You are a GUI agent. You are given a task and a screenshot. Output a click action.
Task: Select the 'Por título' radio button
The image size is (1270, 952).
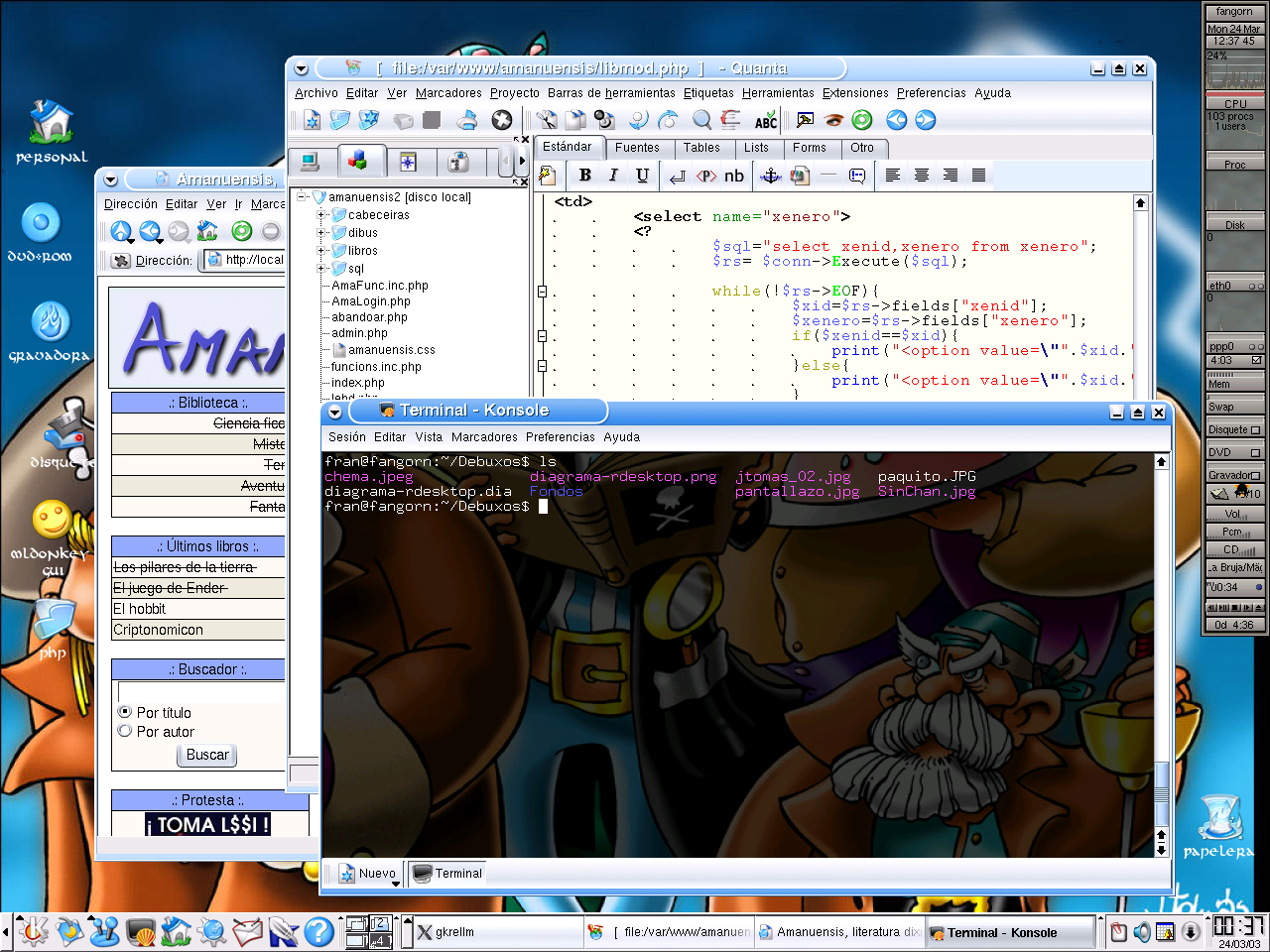click(125, 712)
